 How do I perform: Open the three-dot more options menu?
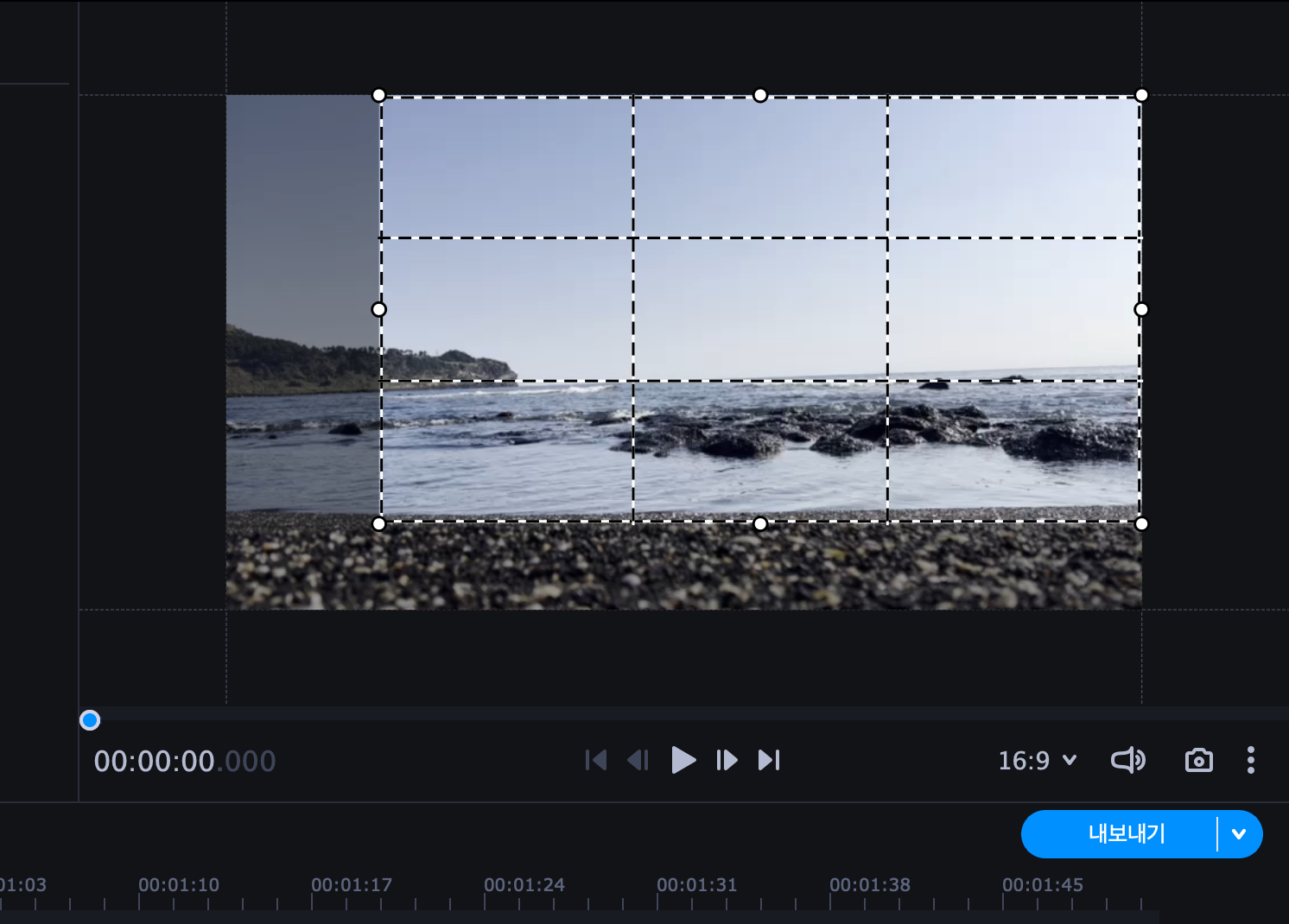point(1250,760)
